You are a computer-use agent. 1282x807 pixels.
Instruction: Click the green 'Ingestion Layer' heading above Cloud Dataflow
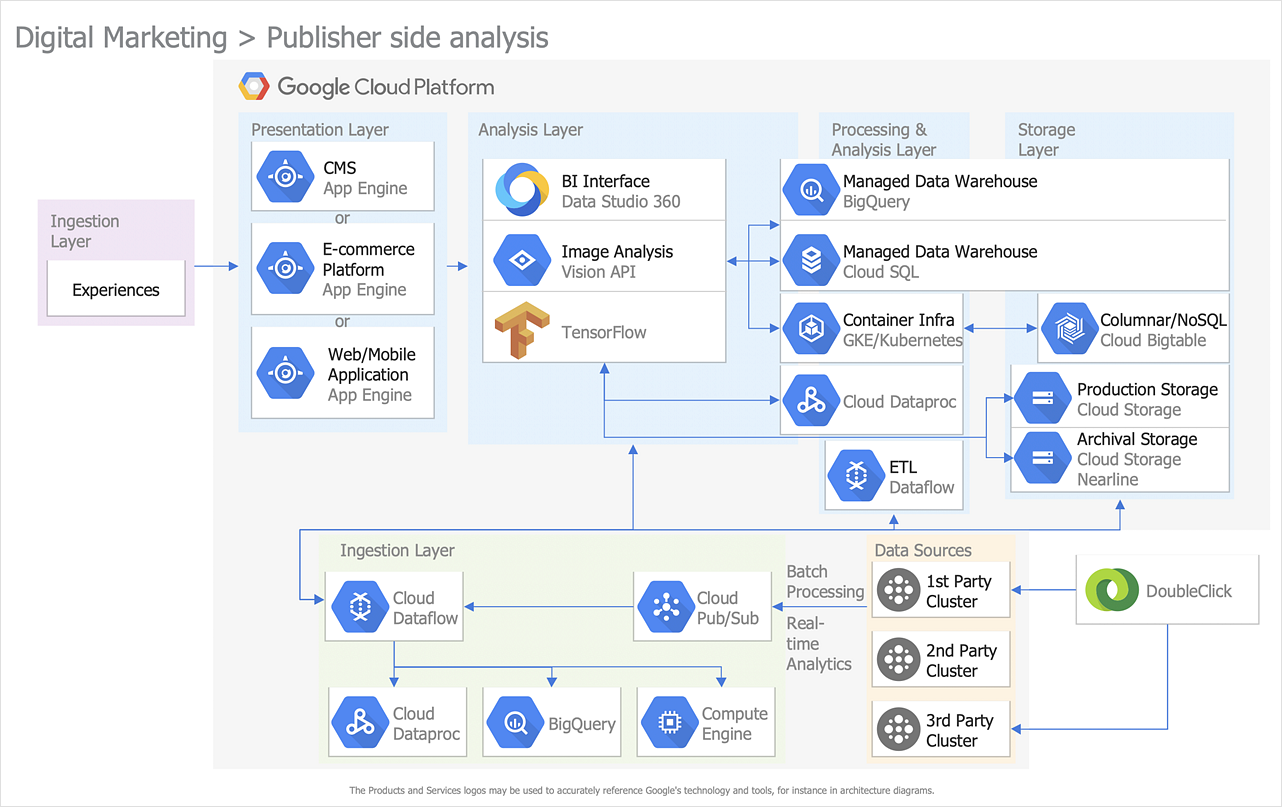[397, 551]
